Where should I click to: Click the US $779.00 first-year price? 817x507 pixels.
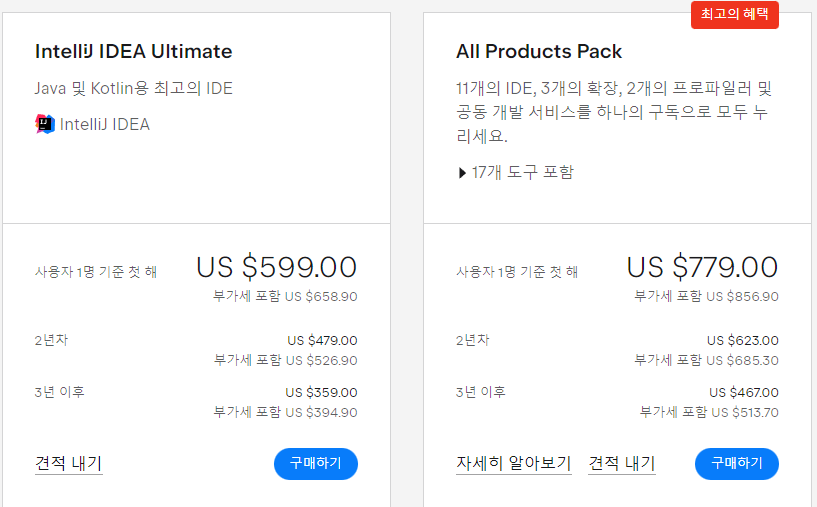(x=702, y=267)
